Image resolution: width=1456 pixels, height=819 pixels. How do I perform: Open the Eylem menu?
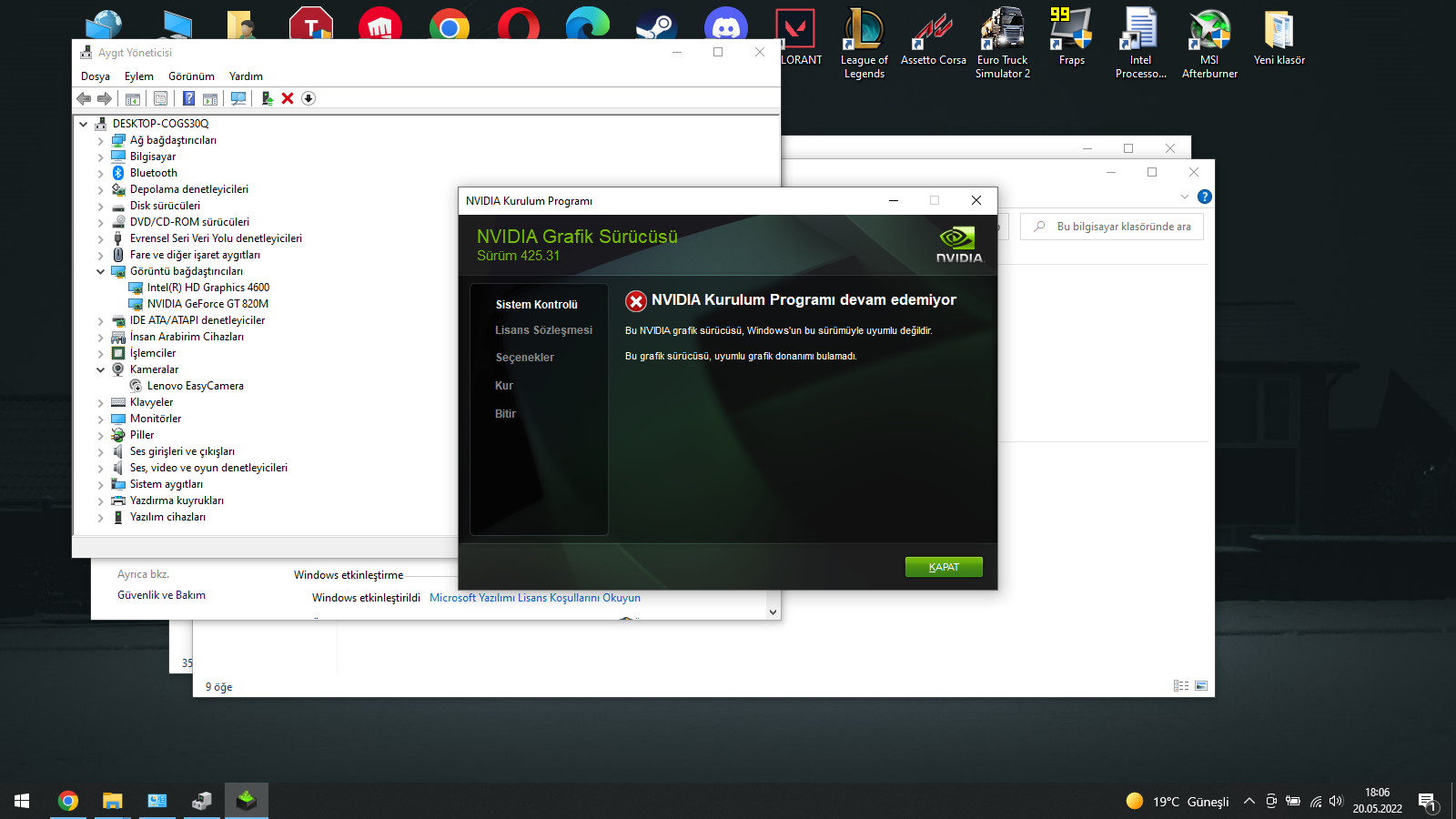tap(139, 76)
